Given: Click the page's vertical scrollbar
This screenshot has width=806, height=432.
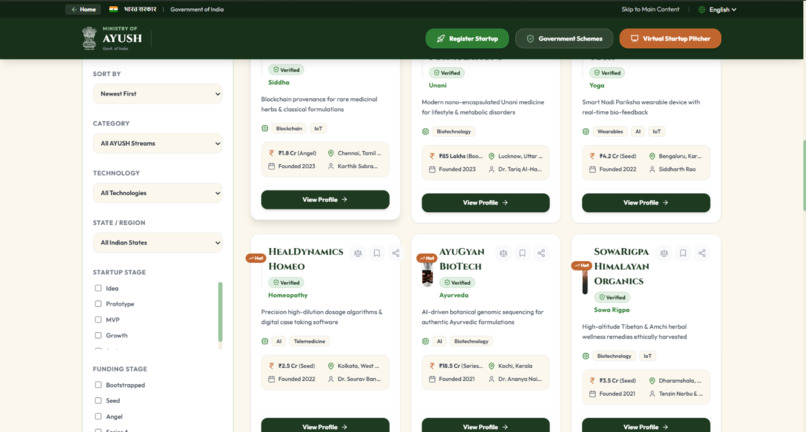Looking at the screenshot, I should click(803, 175).
